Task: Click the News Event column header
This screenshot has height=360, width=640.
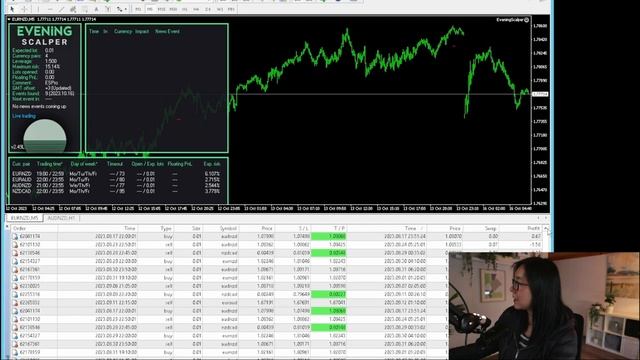Action: pos(167,31)
